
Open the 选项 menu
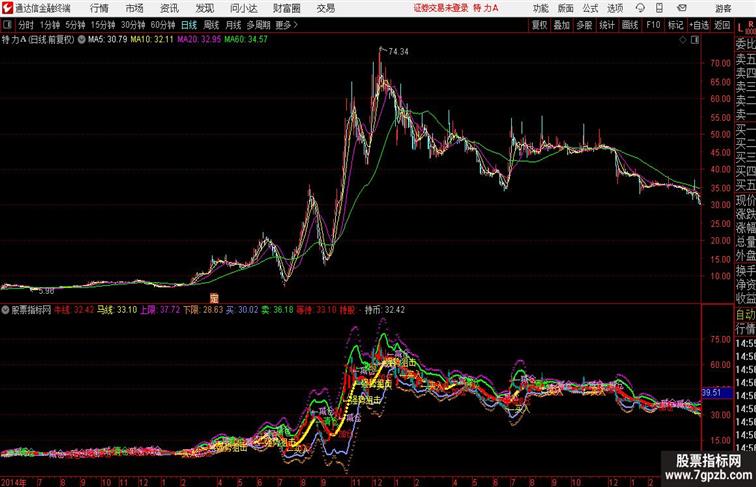pyautogui.click(x=615, y=8)
